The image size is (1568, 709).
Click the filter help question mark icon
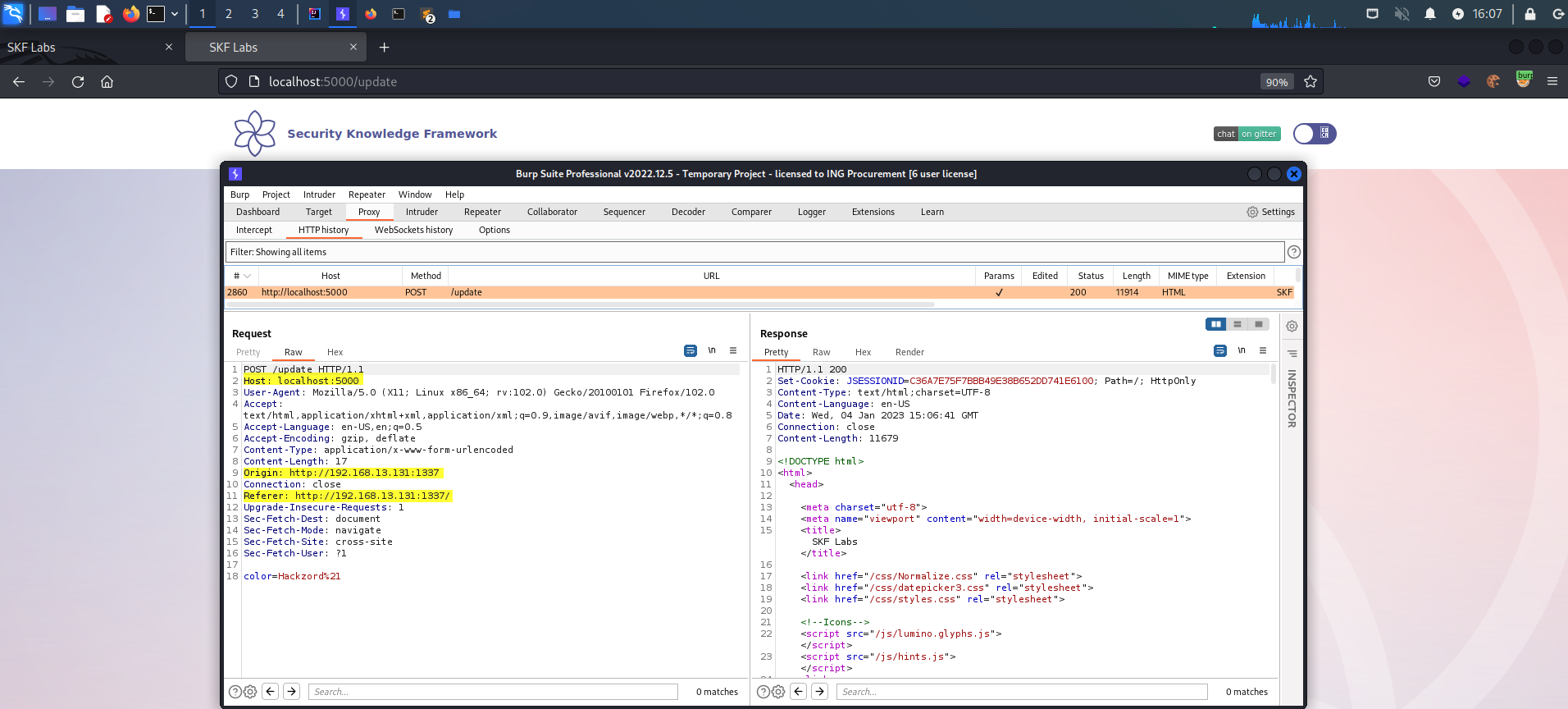[1294, 252]
